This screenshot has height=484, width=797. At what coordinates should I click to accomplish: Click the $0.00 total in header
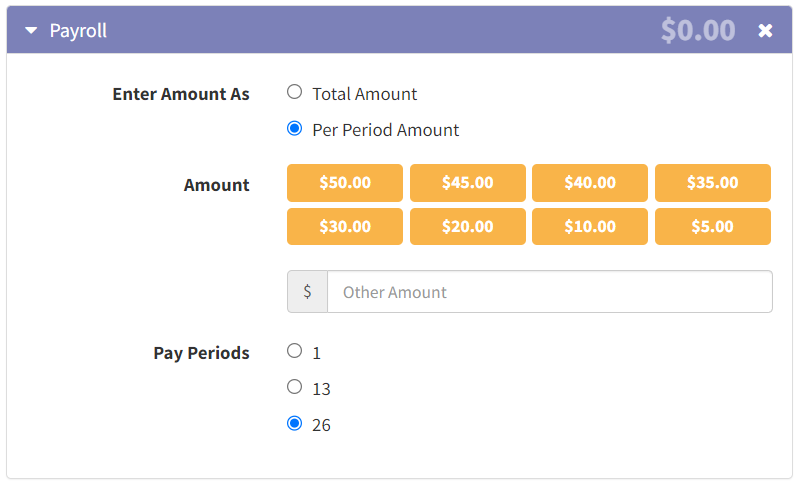point(697,31)
